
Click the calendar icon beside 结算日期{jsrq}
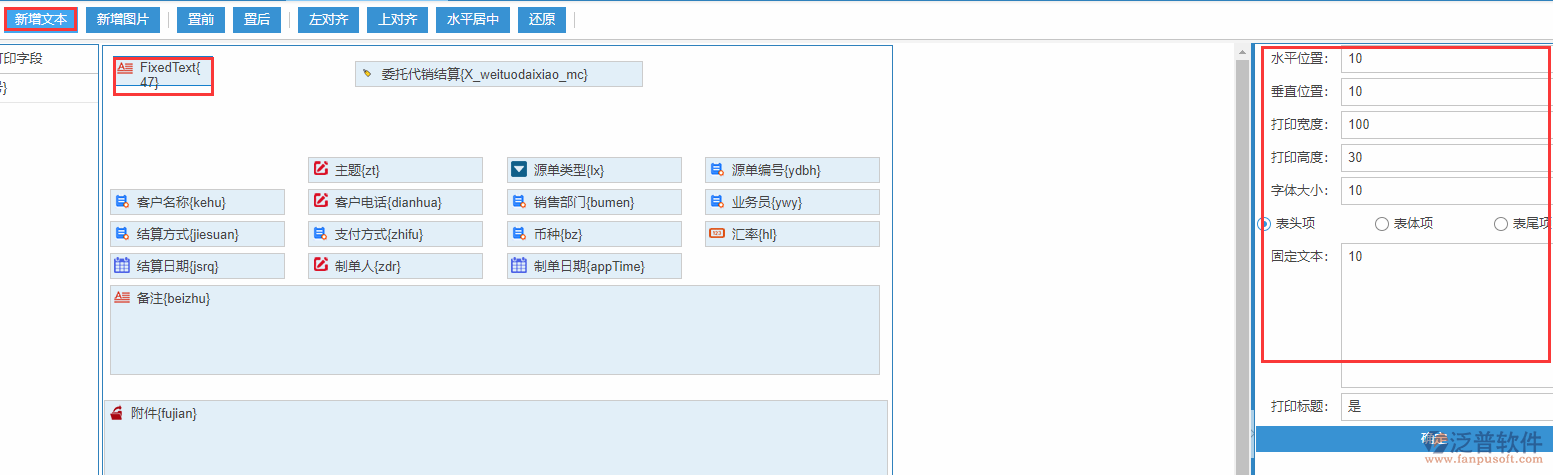[x=122, y=266]
